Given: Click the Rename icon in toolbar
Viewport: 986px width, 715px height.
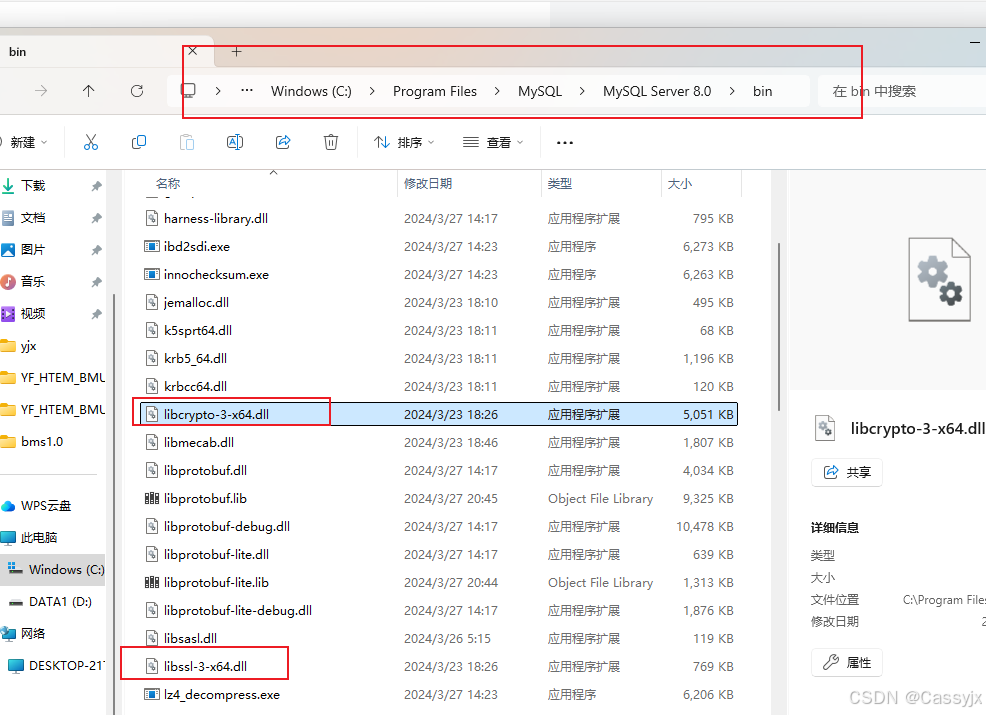Looking at the screenshot, I should tap(235, 142).
